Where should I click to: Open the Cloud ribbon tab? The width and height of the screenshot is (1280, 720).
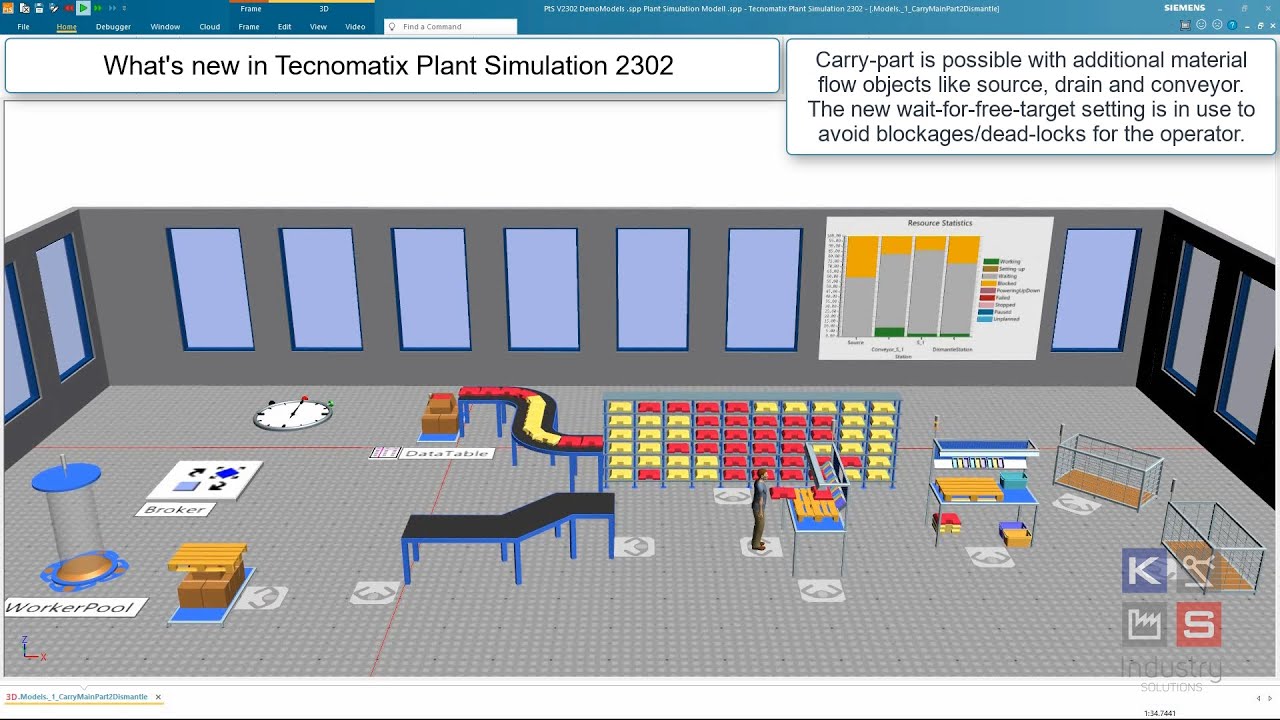pyautogui.click(x=209, y=27)
